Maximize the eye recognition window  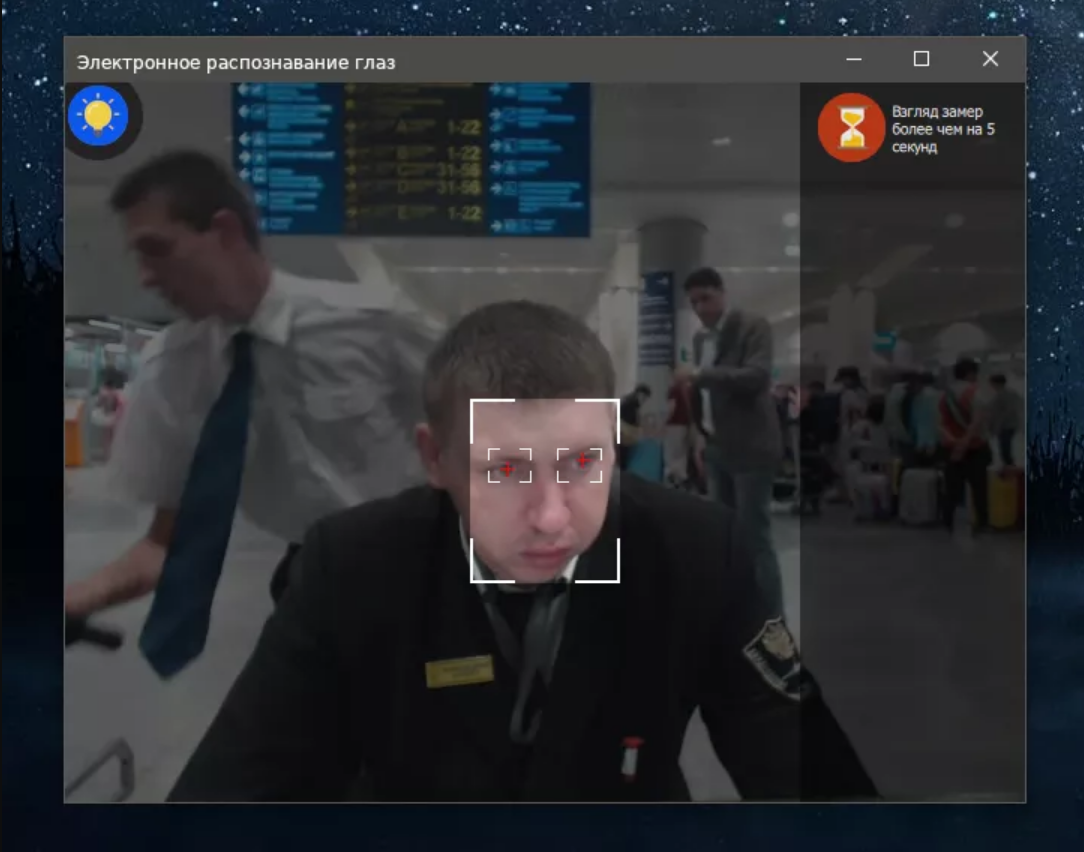click(x=922, y=59)
